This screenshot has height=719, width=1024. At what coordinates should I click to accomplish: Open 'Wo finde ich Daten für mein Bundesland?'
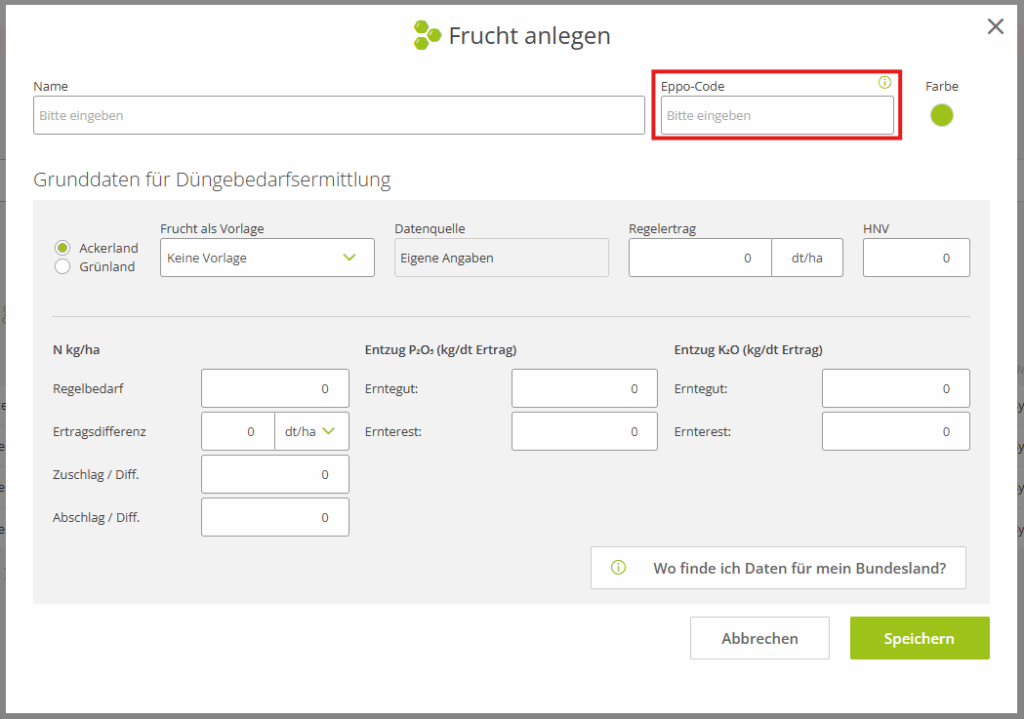pos(778,568)
